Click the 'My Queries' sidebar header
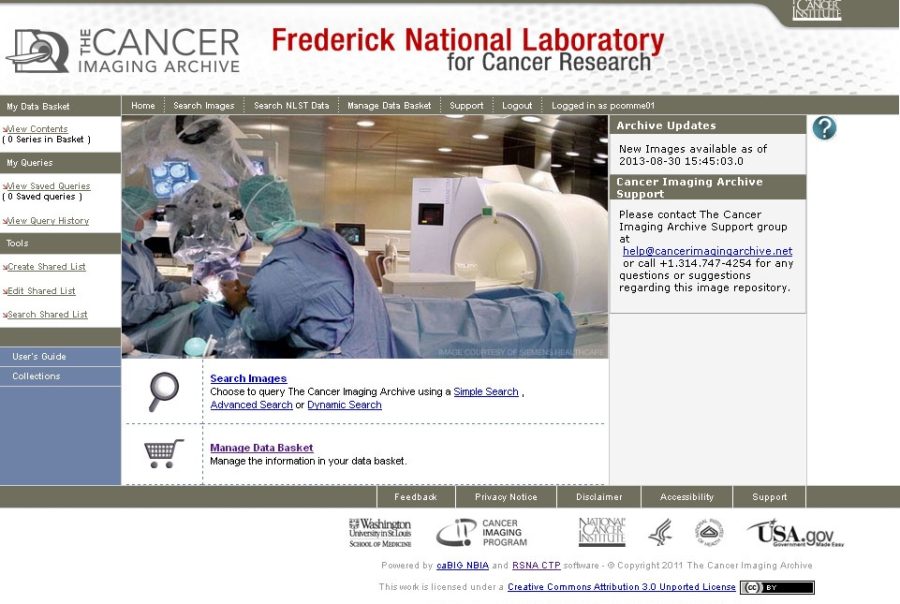Image resolution: width=900 pixels, height=604 pixels. (x=60, y=163)
